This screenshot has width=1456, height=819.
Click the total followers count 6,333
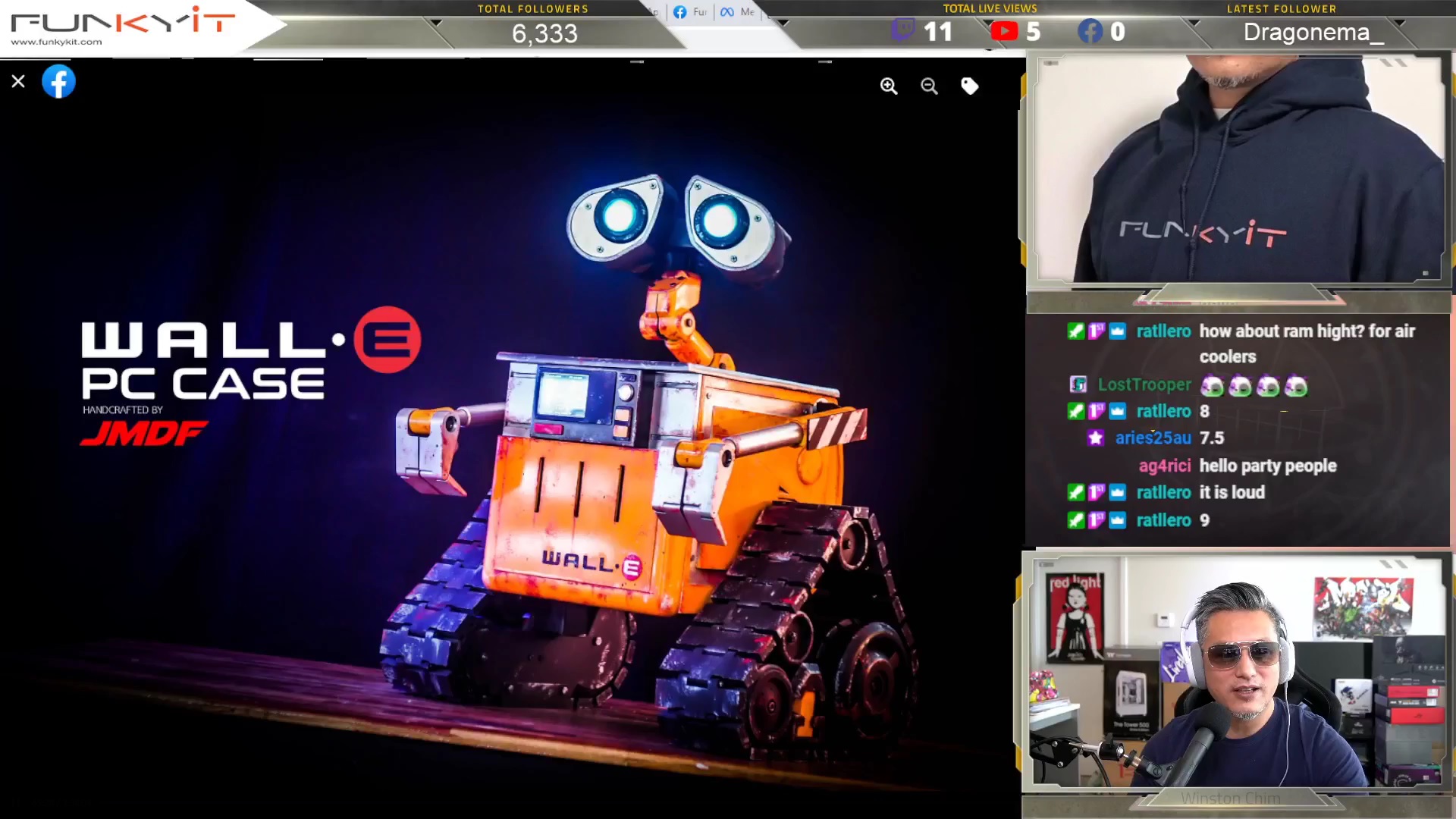coord(544,33)
